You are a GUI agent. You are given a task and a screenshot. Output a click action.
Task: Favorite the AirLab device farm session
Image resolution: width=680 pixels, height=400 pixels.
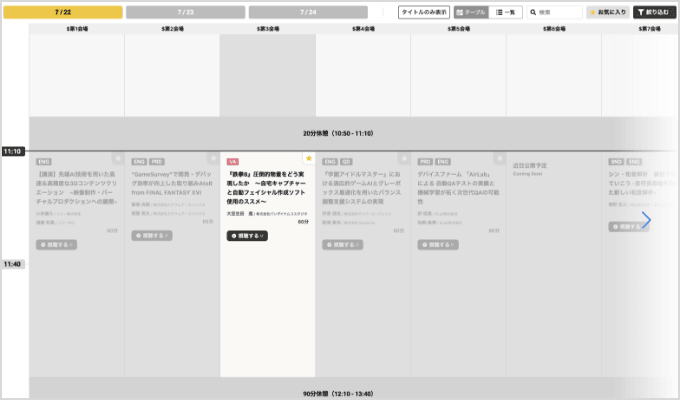(500, 158)
